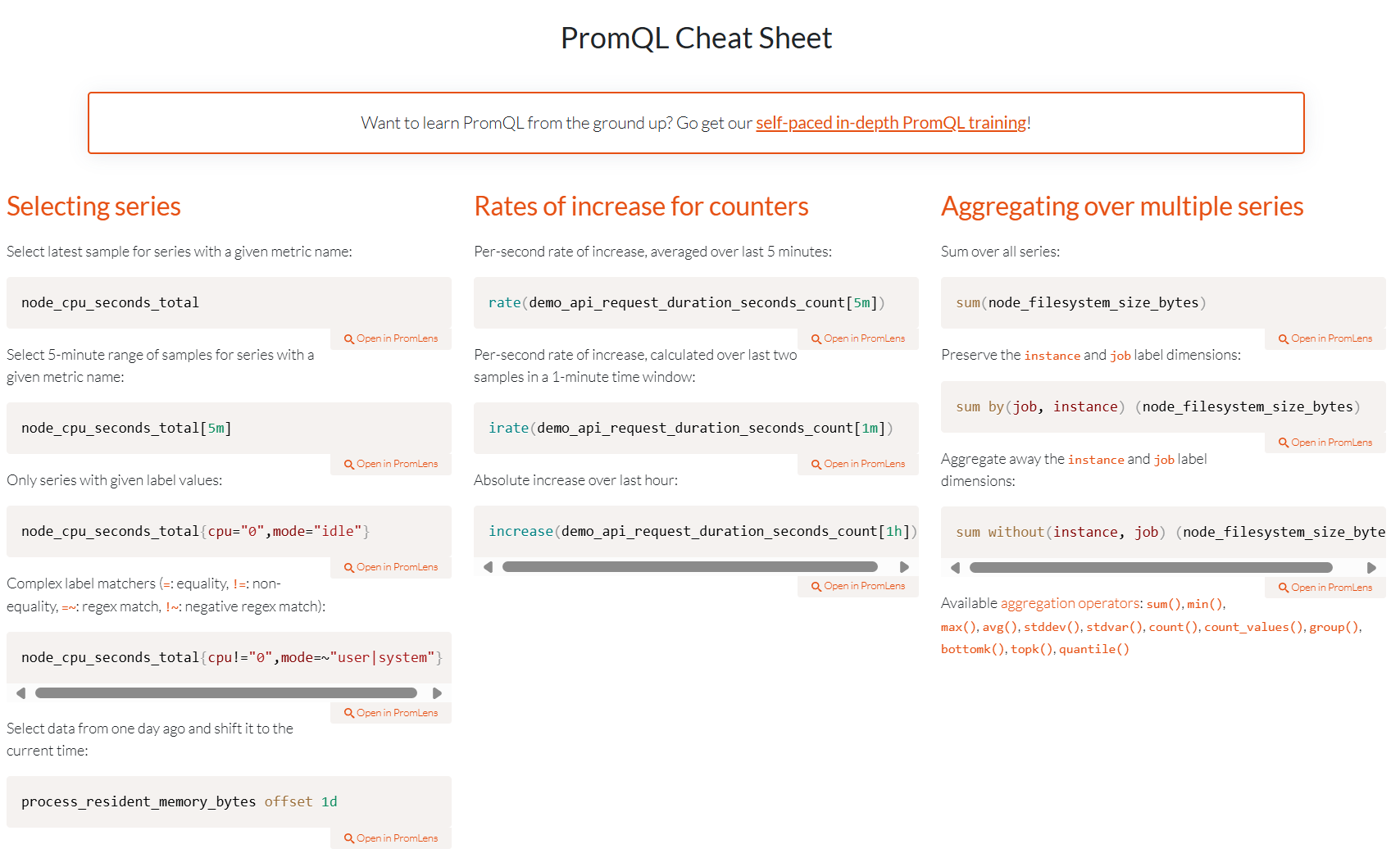Open the cpu="0" mode="idle" query in PromLens

coord(392,567)
